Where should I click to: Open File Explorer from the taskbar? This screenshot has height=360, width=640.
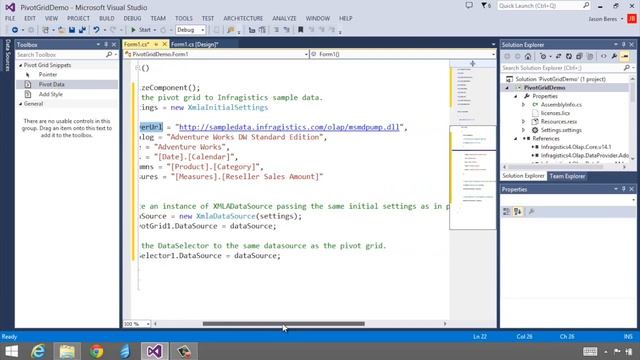[x=67, y=351]
